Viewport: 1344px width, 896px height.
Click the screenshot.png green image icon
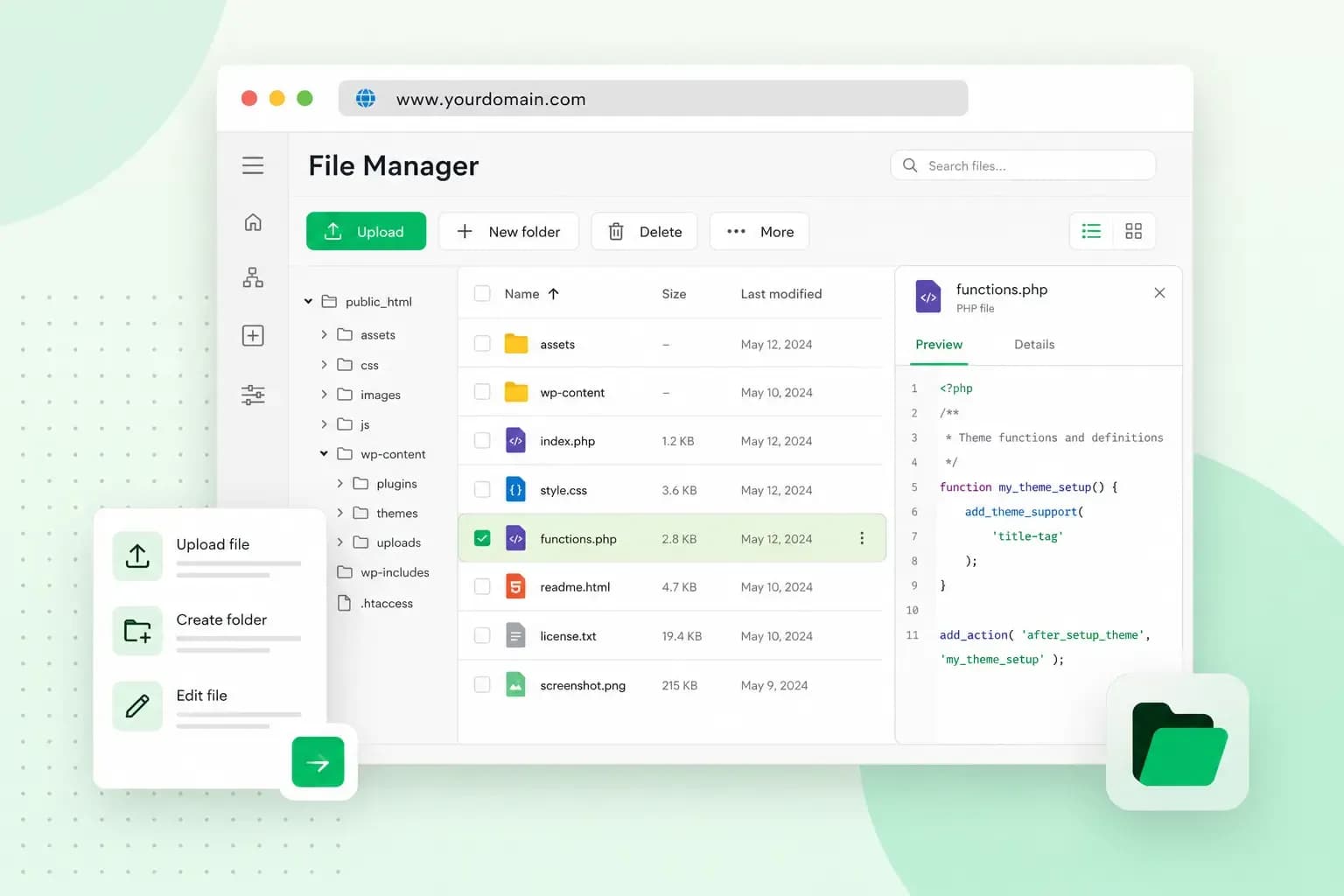point(516,685)
